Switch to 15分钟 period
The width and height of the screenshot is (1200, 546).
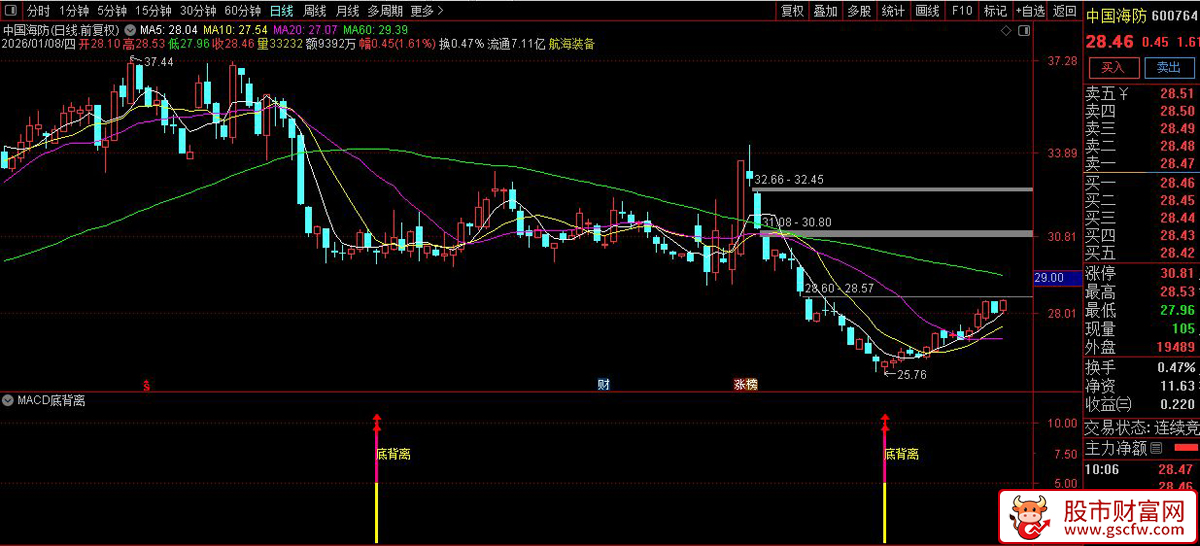point(154,11)
